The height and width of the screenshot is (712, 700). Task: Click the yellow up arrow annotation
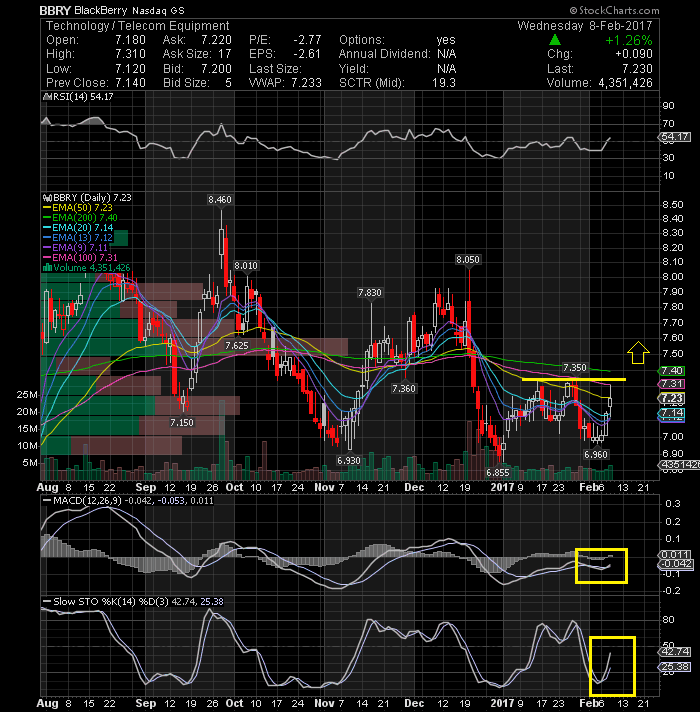pos(638,353)
